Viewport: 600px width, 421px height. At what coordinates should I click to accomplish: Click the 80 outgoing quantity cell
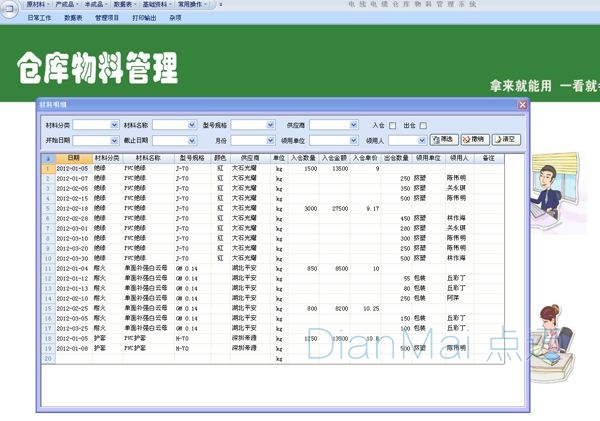[396, 288]
